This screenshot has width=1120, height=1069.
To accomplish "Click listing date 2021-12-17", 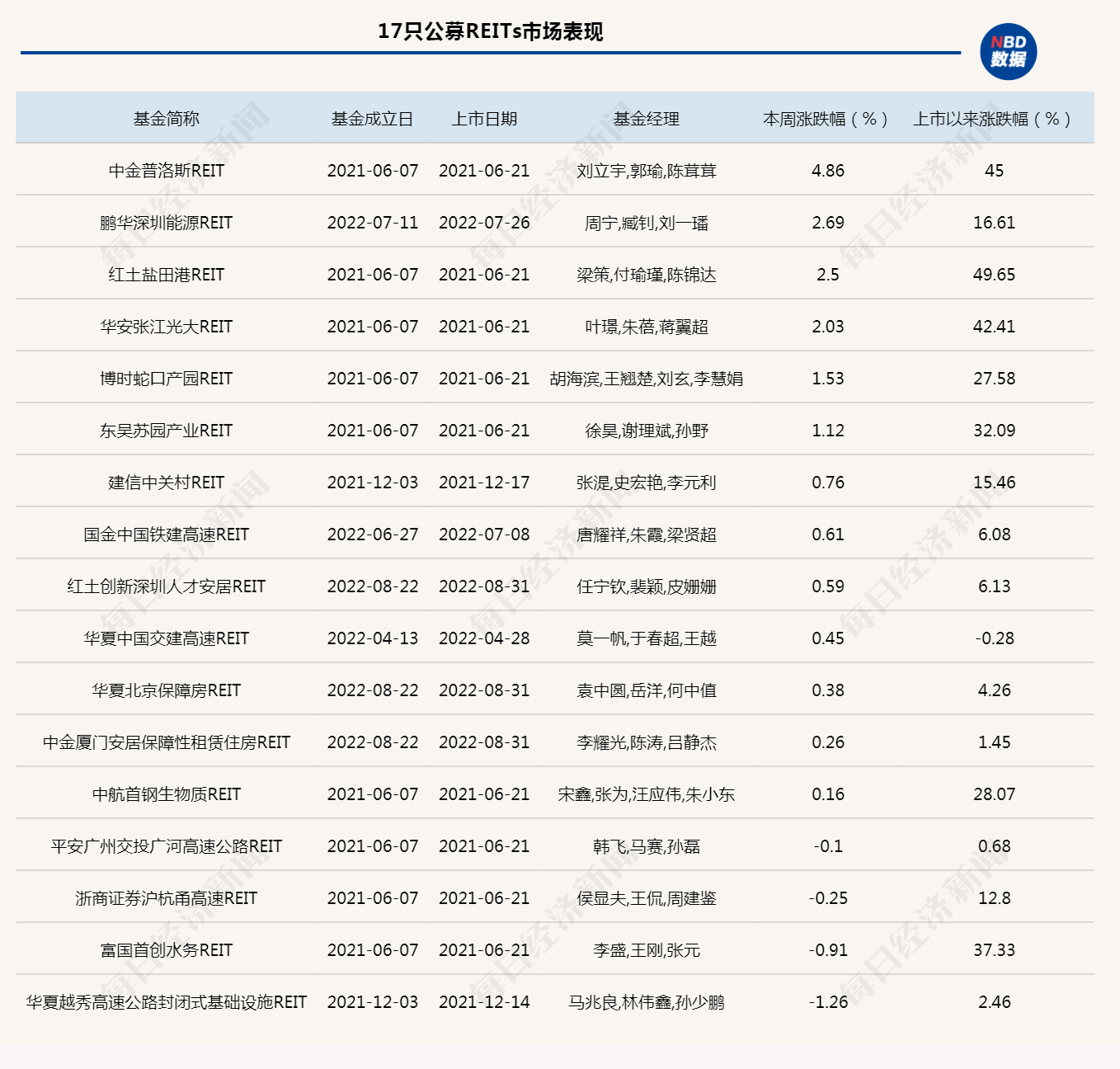I will (484, 483).
